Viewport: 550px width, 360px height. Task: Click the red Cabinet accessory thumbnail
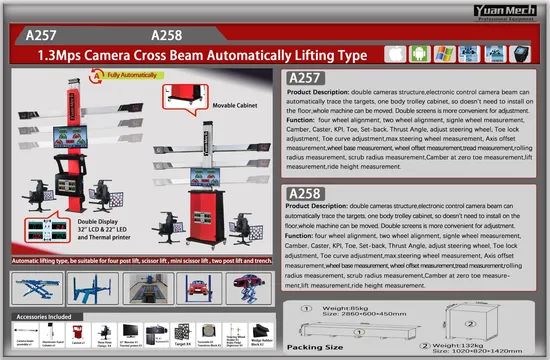(78, 335)
